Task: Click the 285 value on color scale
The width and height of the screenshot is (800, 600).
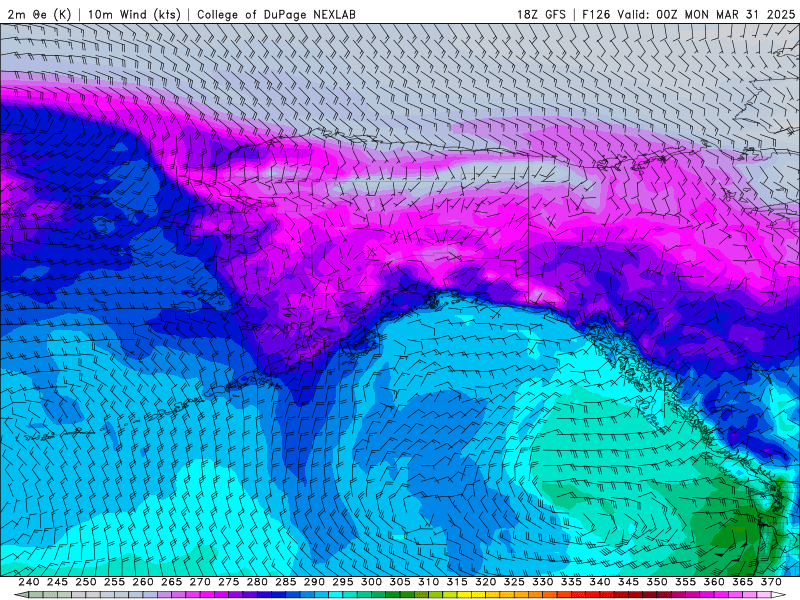Action: pos(286,582)
